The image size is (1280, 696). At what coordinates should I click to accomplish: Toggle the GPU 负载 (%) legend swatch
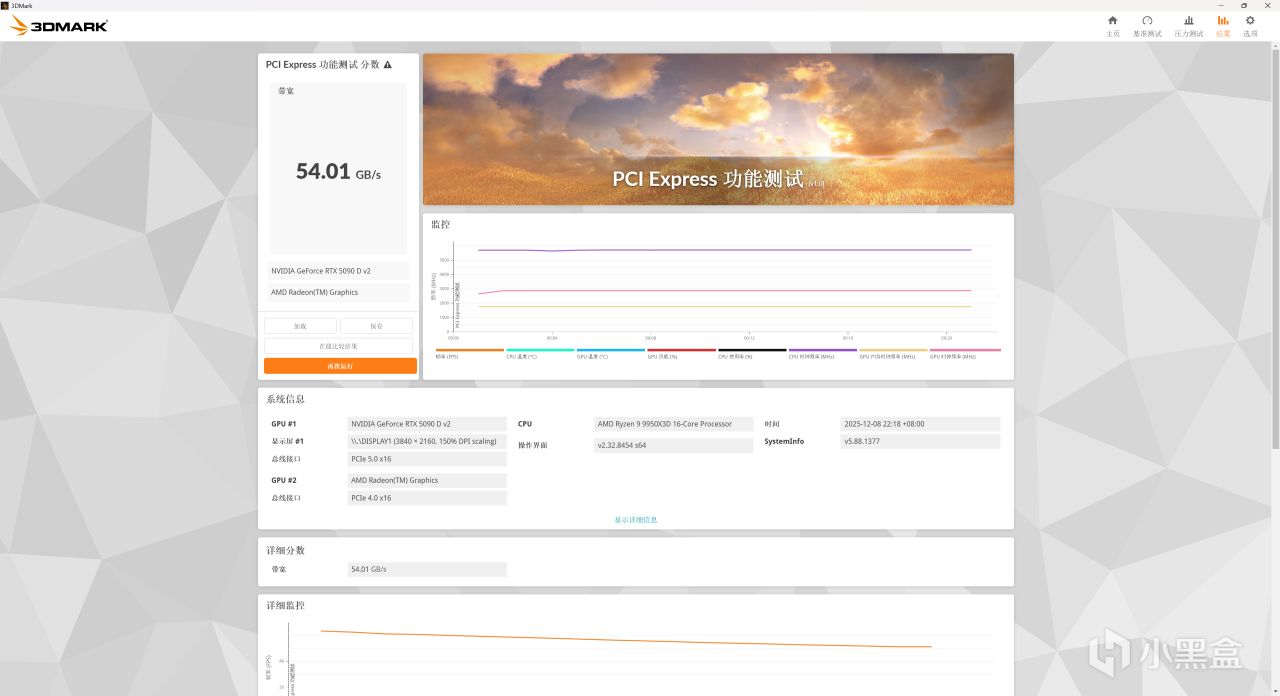(681, 350)
